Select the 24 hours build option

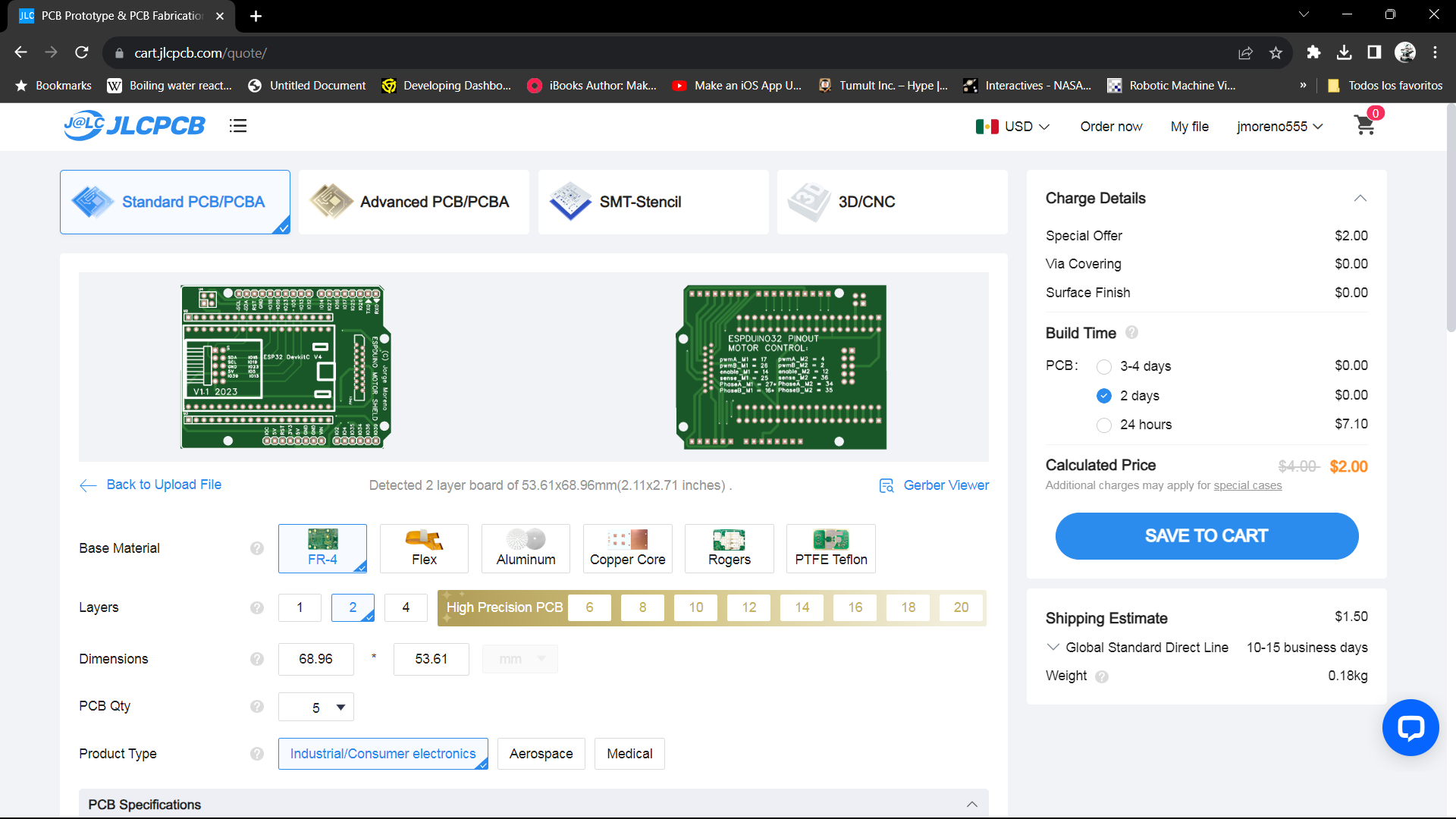click(1104, 425)
